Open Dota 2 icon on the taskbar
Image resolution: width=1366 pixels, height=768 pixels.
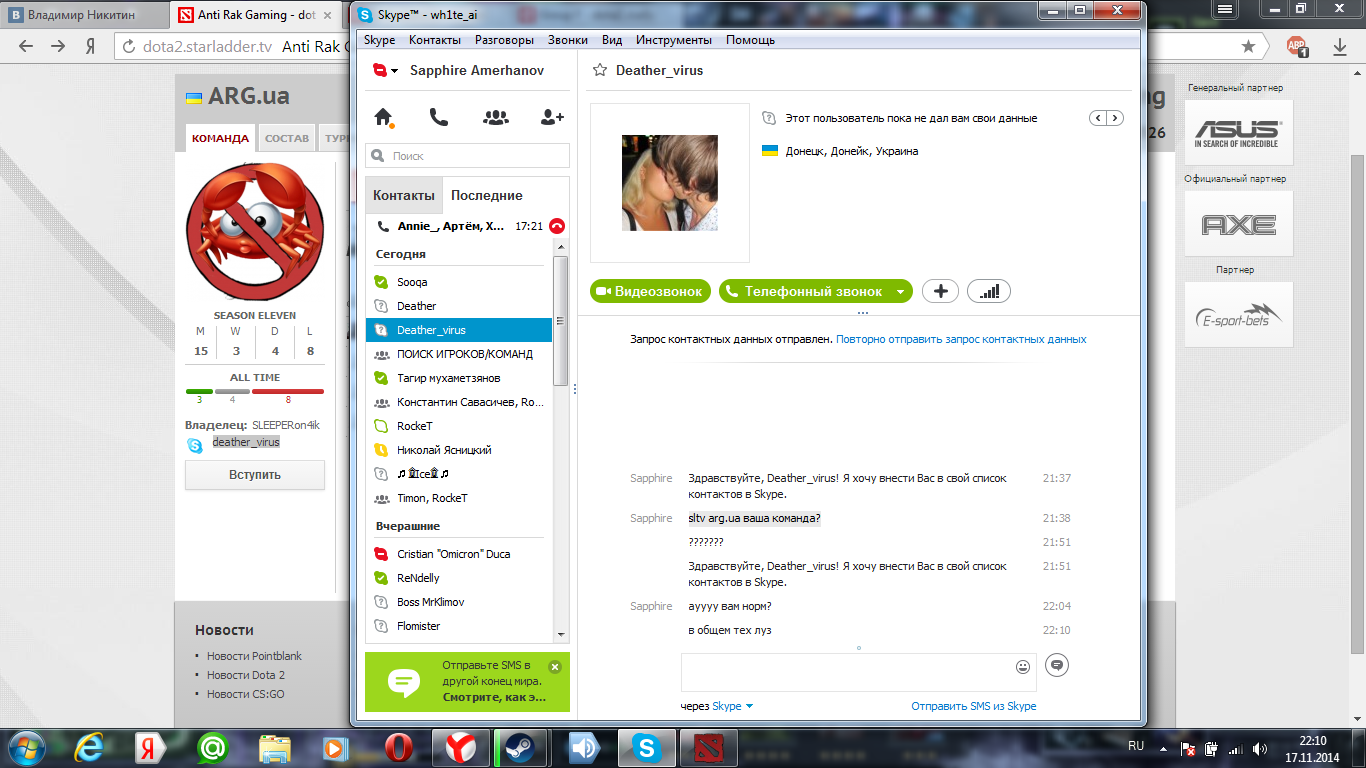[709, 747]
